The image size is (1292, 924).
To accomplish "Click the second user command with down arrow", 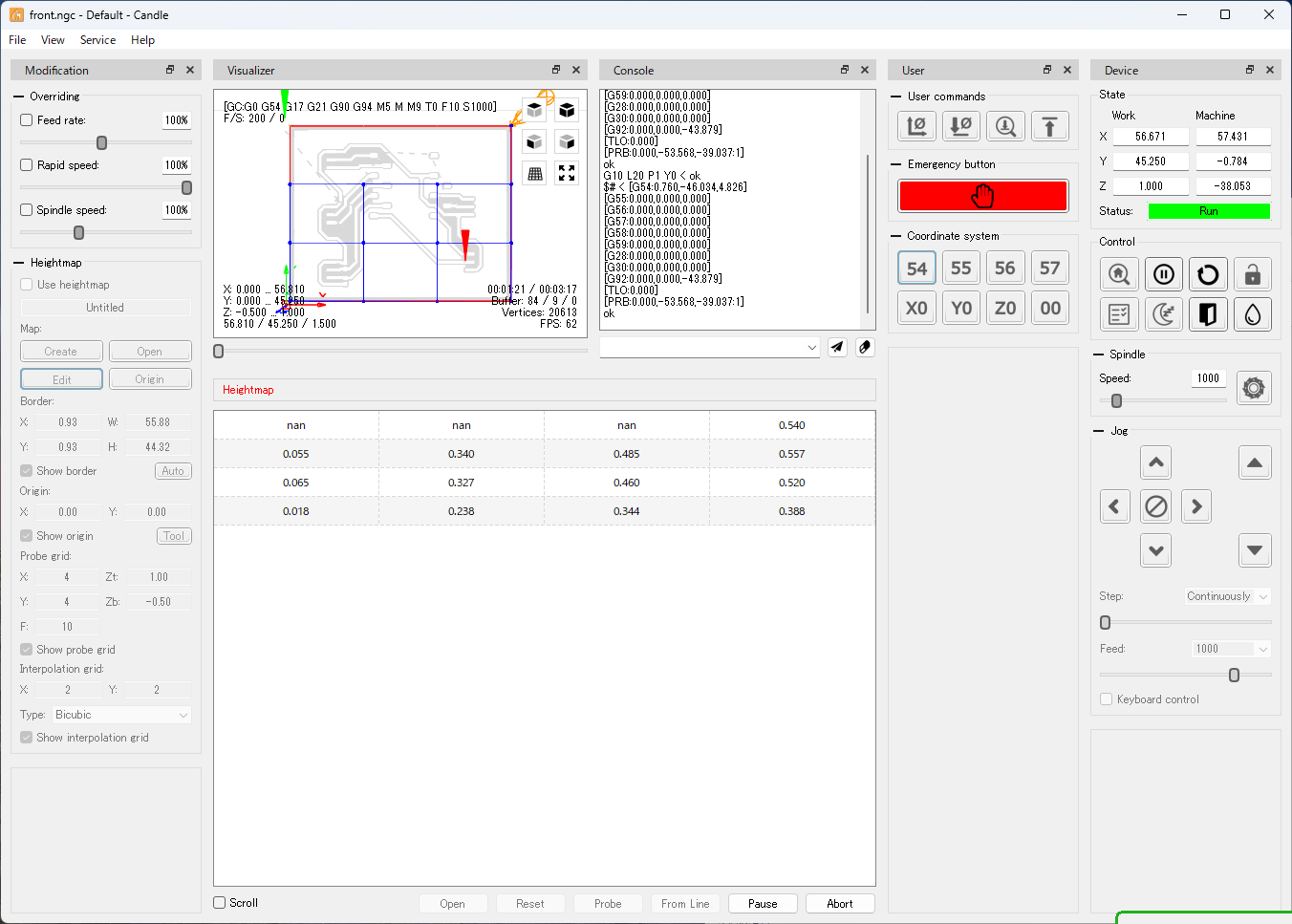I will [961, 126].
